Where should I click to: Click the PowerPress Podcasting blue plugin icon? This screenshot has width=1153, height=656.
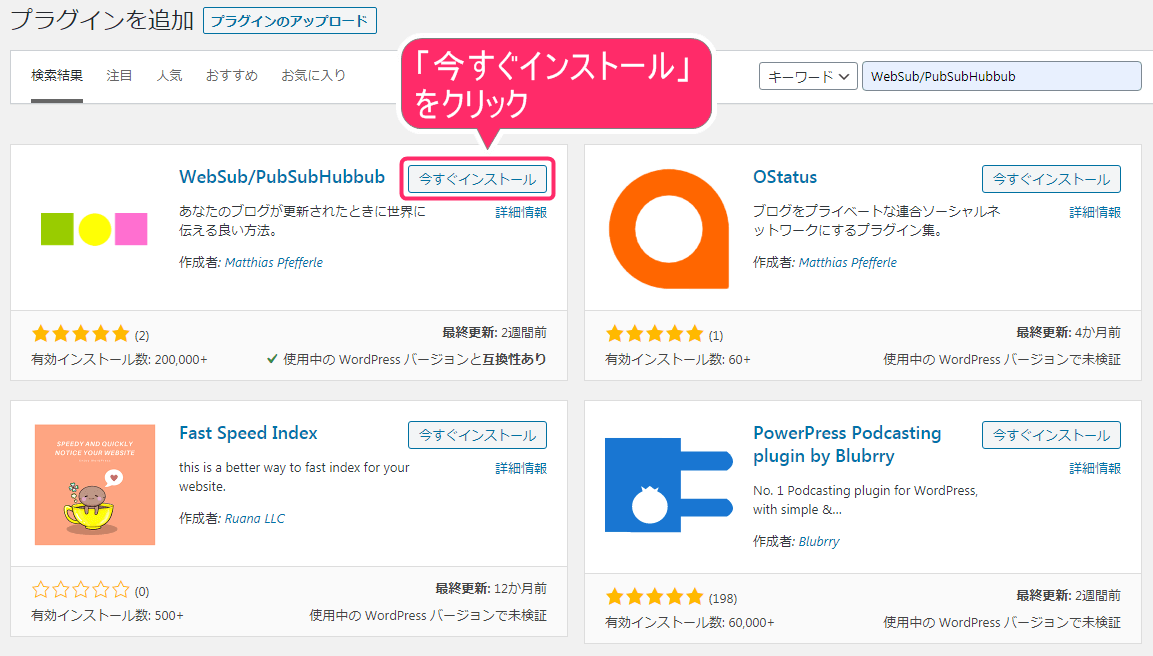click(669, 485)
